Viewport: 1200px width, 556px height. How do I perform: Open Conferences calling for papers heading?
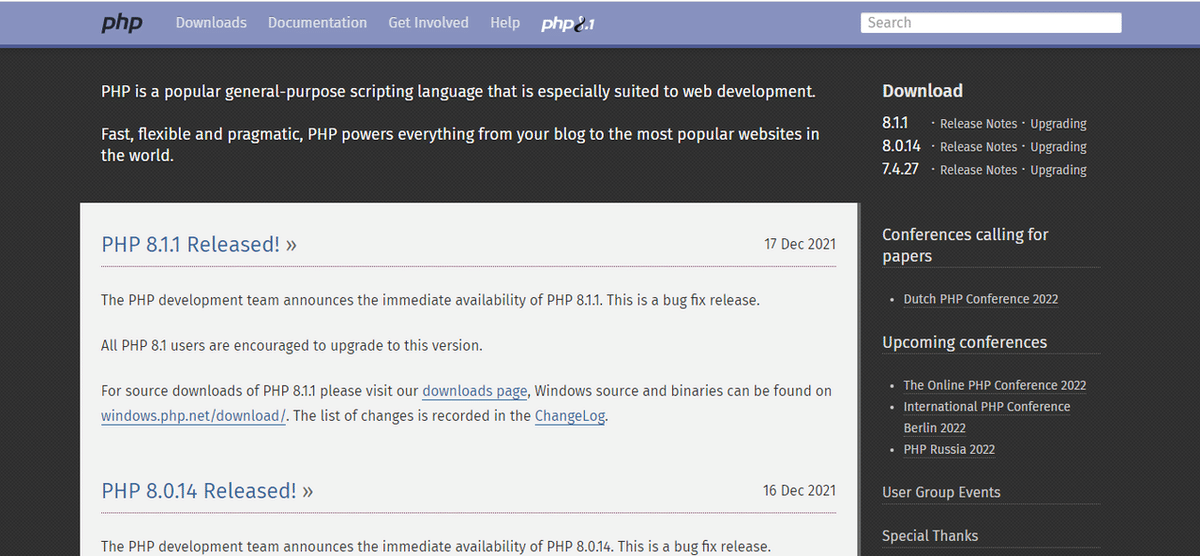coord(965,245)
